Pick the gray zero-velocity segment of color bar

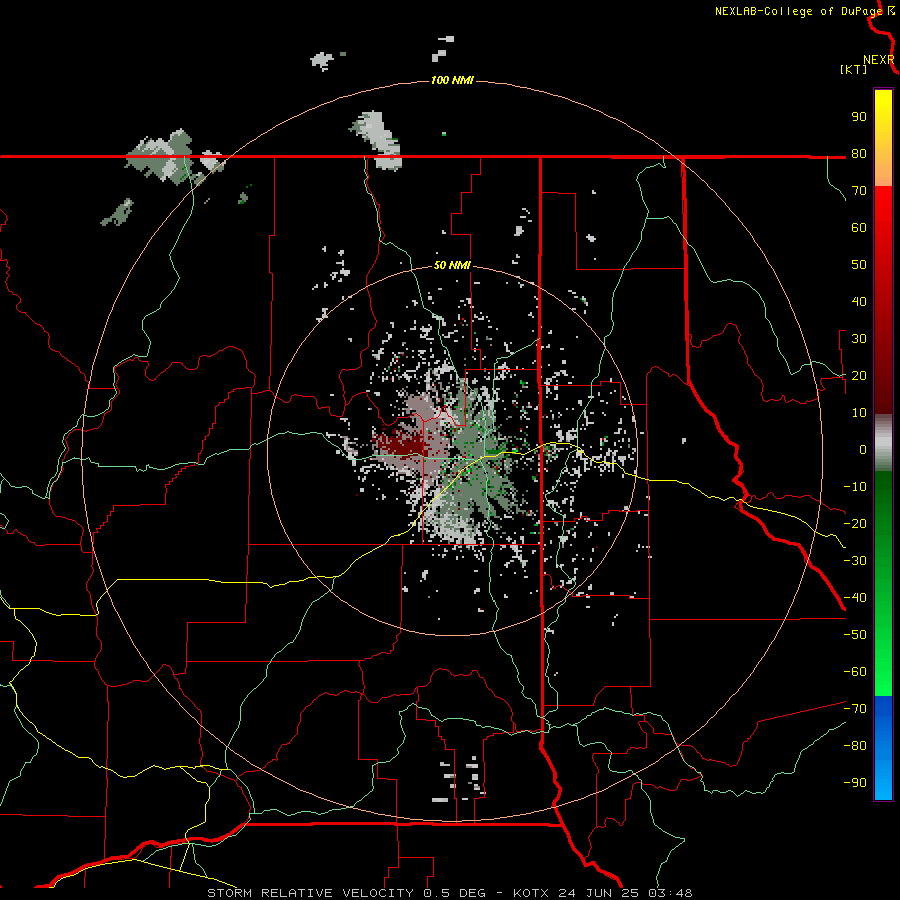883,443
